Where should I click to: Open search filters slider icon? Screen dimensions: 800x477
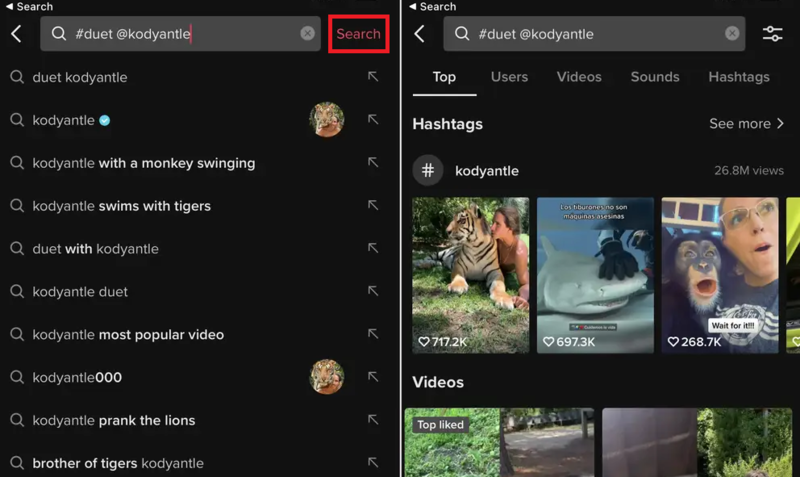pos(772,34)
